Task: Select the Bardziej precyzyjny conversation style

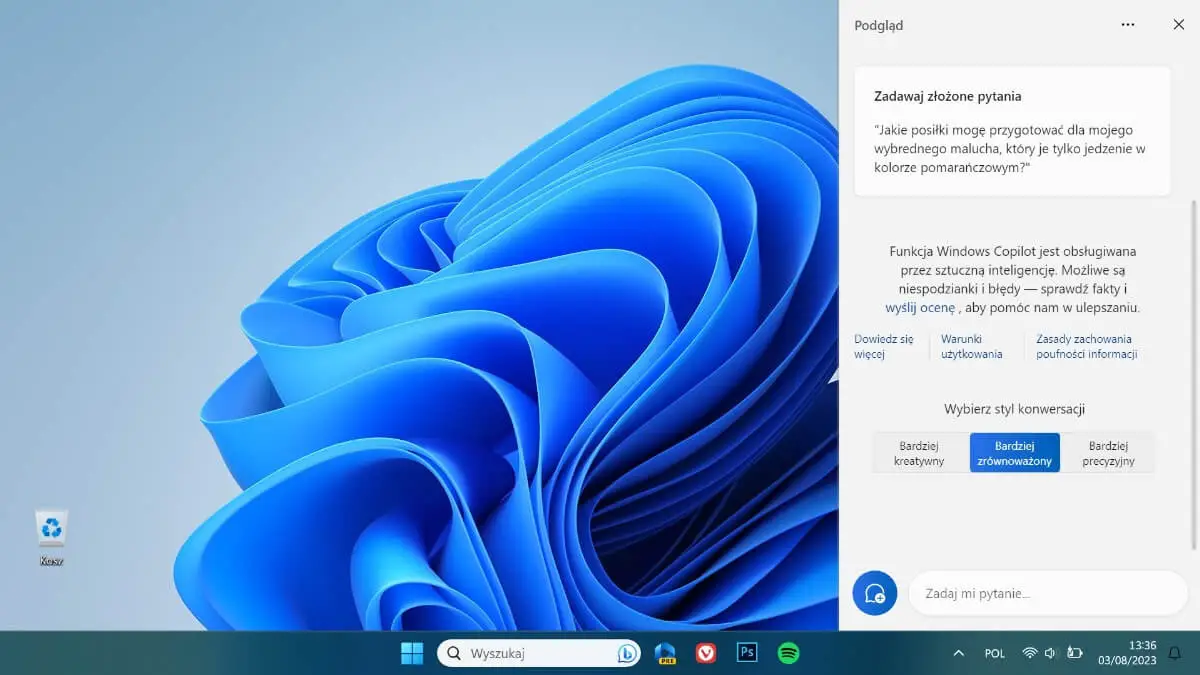Action: pos(1108,452)
